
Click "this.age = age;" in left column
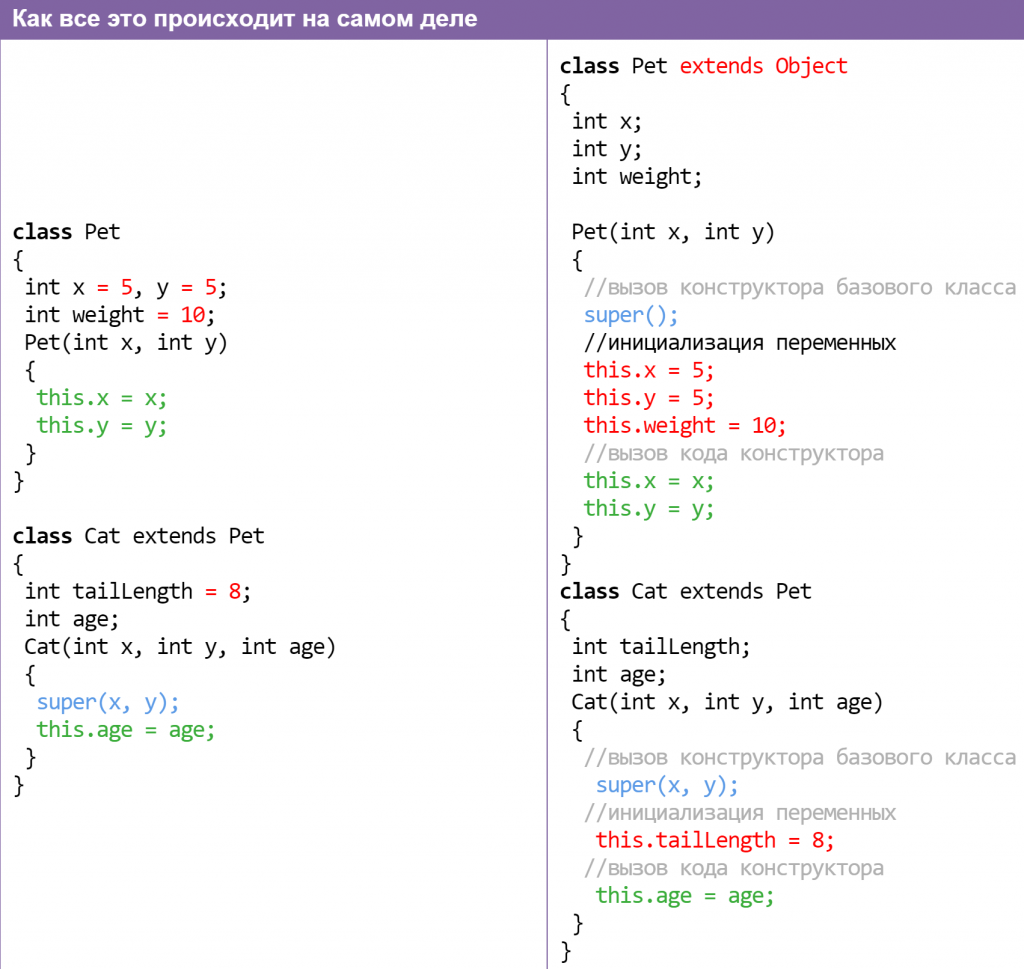pyautogui.click(x=126, y=730)
